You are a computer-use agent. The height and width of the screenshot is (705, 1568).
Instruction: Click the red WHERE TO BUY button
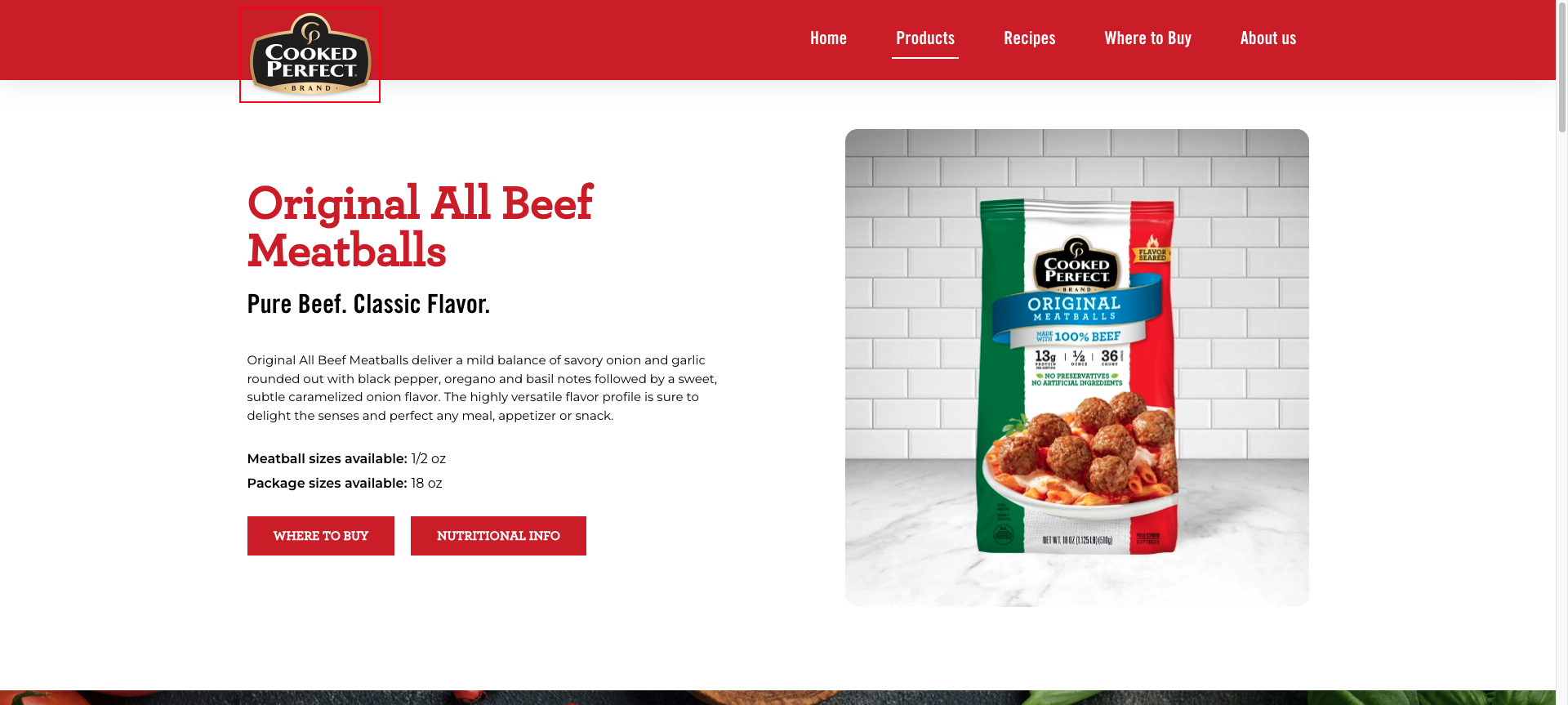[x=321, y=536]
